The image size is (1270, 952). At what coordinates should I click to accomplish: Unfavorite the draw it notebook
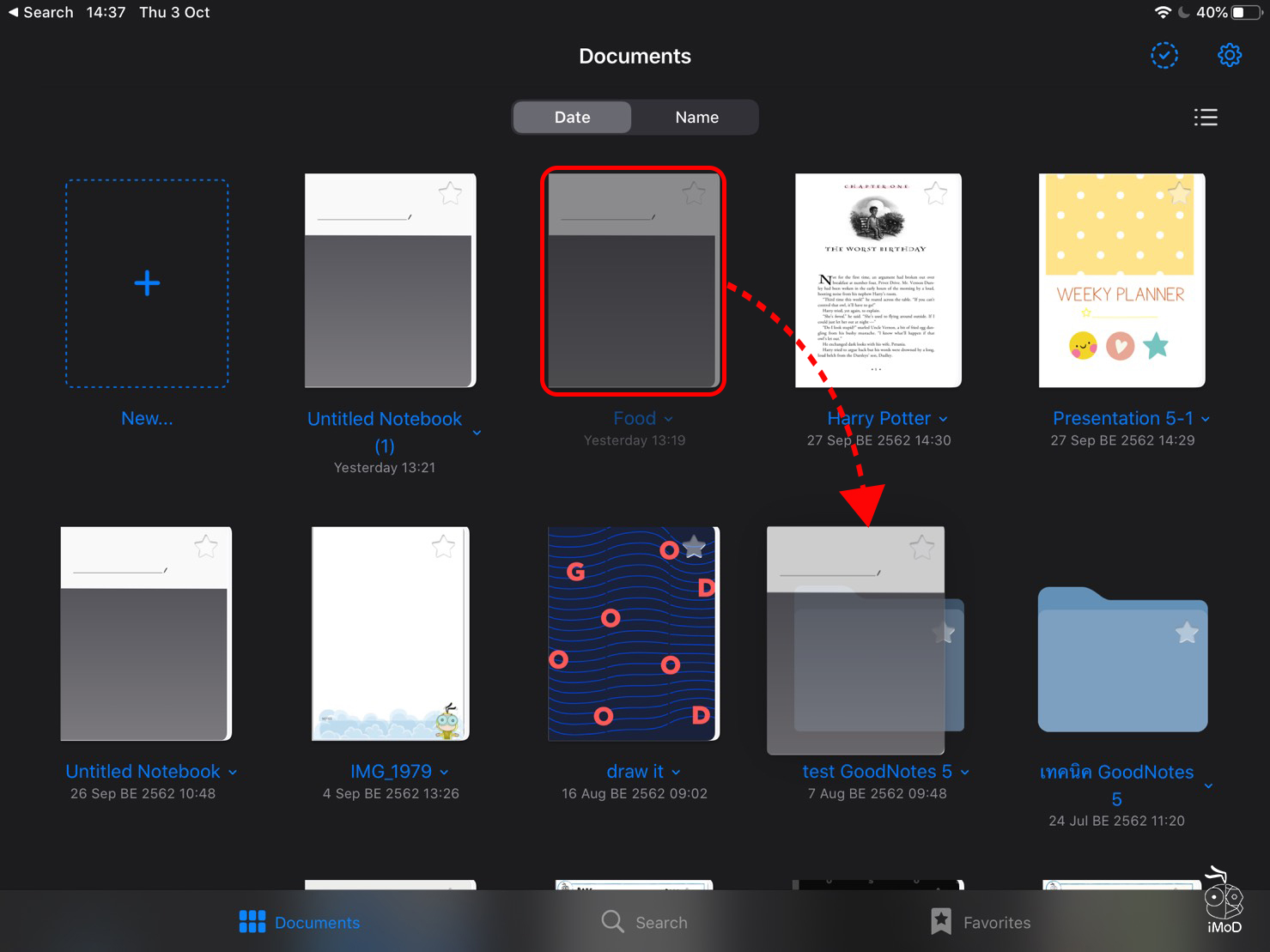click(692, 547)
